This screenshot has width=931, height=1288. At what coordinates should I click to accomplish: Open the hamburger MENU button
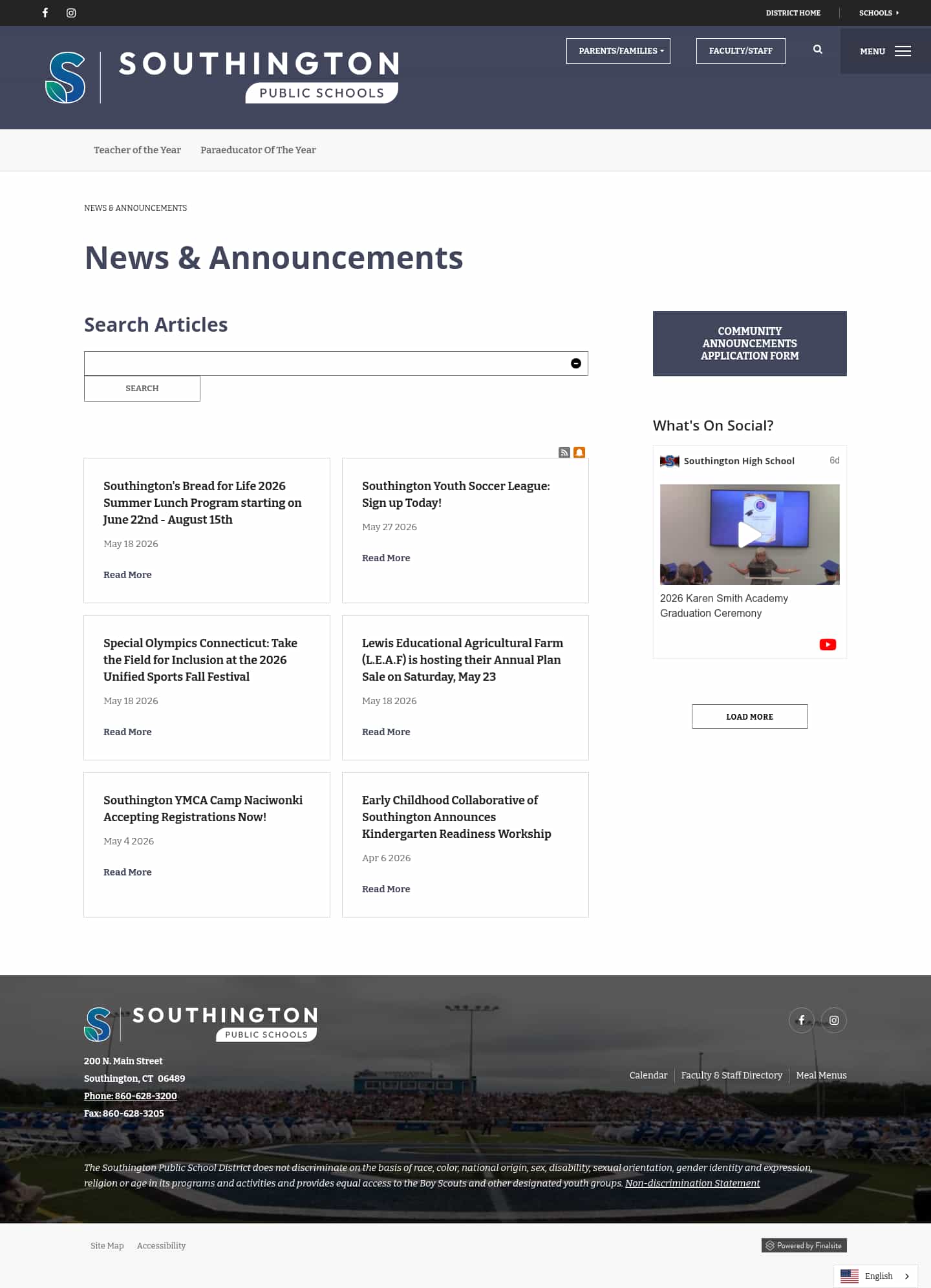point(885,51)
